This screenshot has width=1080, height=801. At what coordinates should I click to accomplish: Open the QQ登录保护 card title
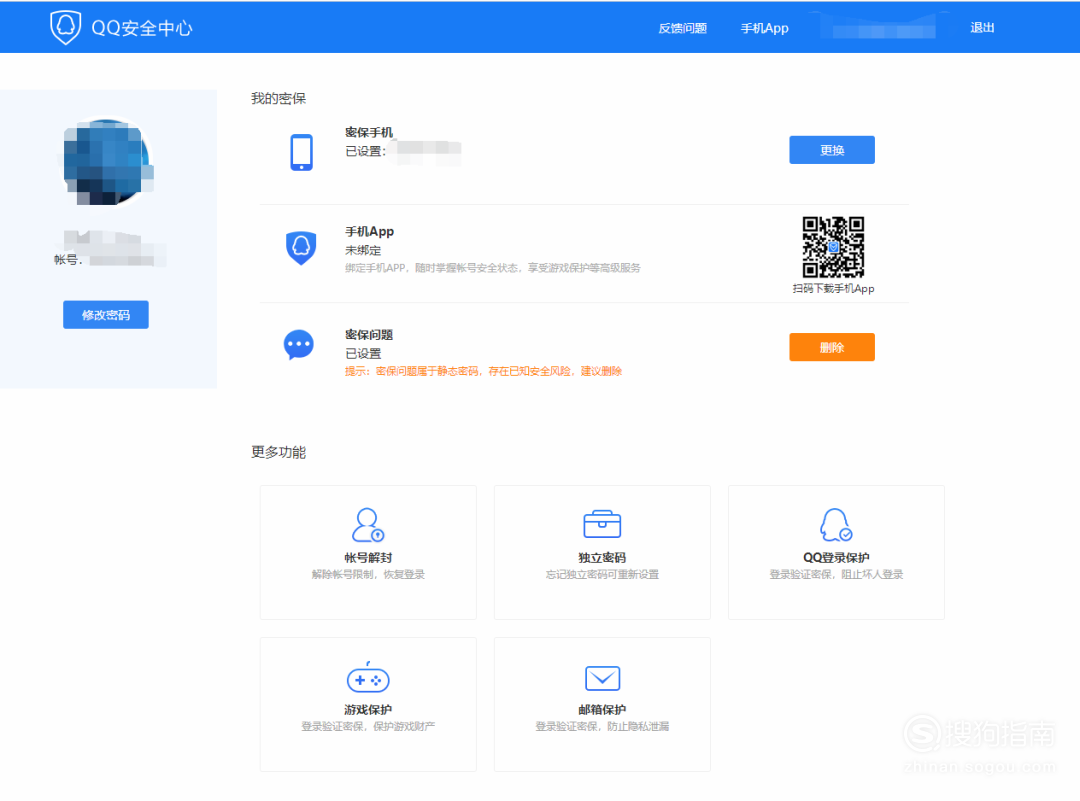(x=836, y=558)
